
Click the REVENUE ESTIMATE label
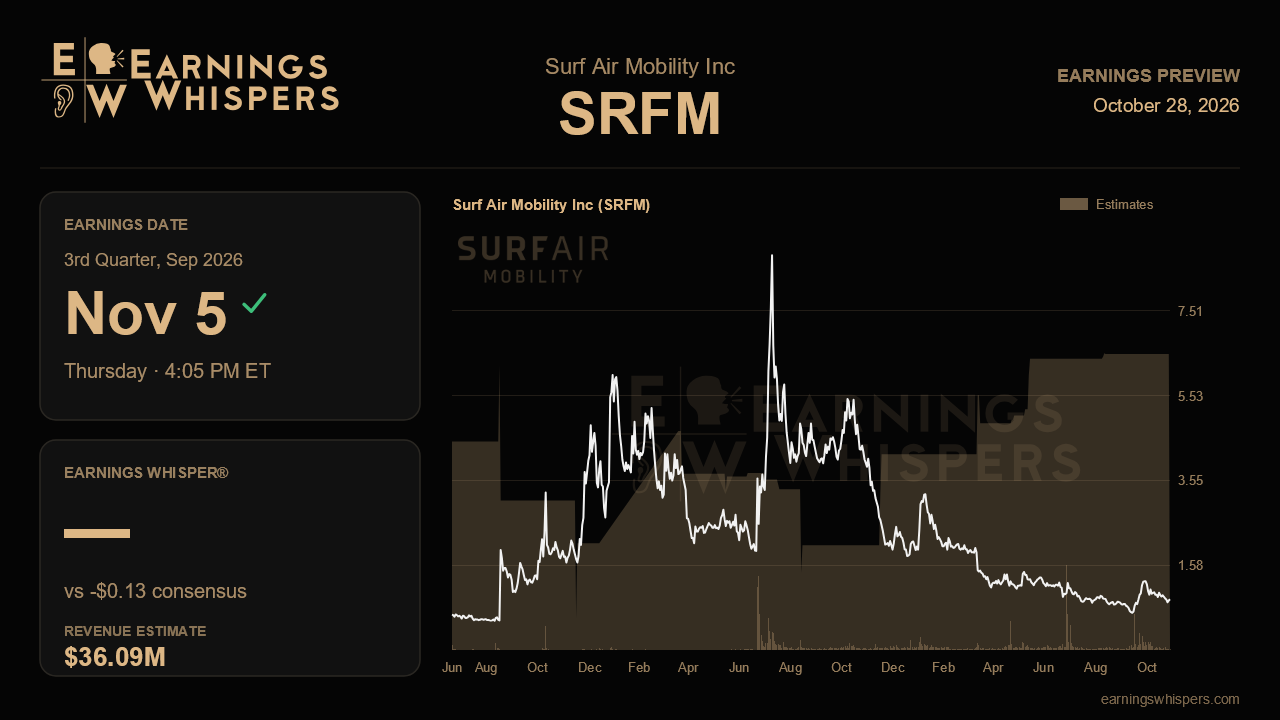pyautogui.click(x=135, y=631)
